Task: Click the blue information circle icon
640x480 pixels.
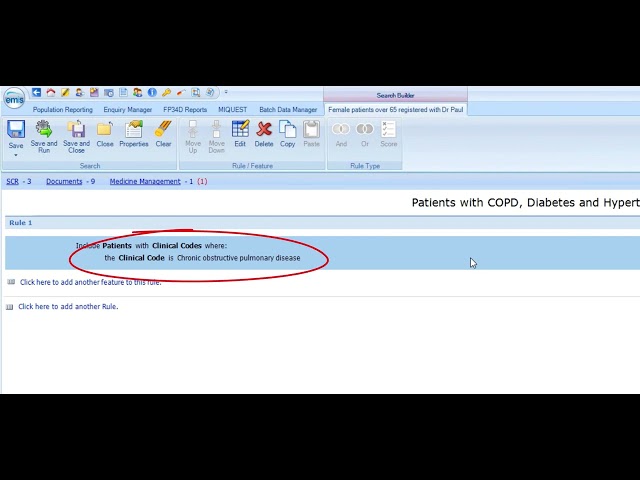Action: 152,93
